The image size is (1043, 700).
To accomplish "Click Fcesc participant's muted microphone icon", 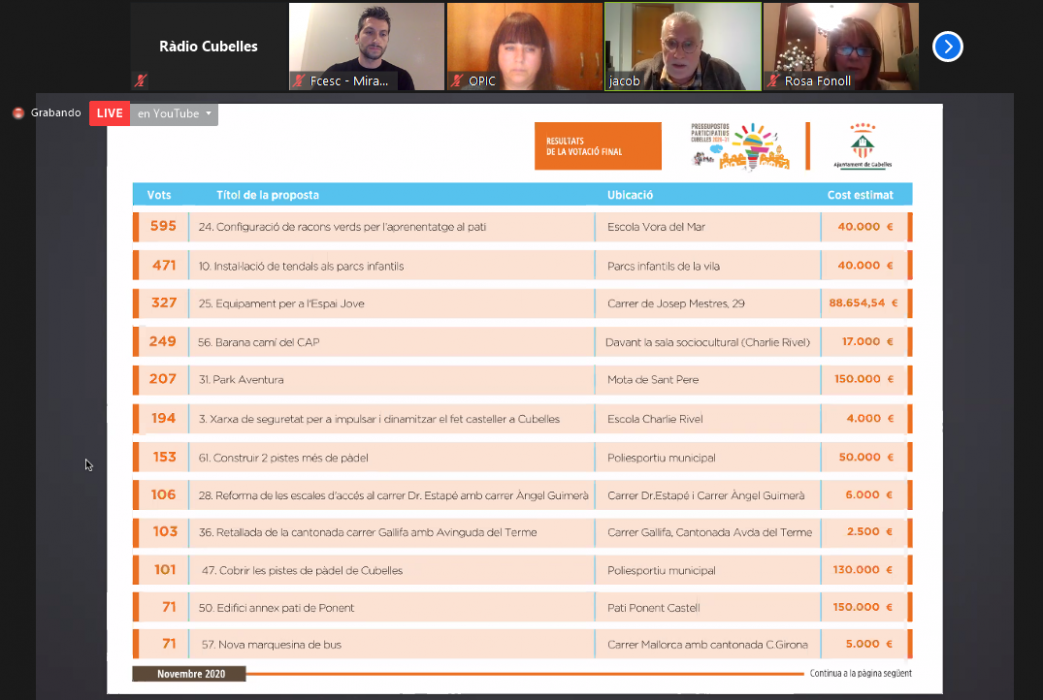I will pos(299,81).
